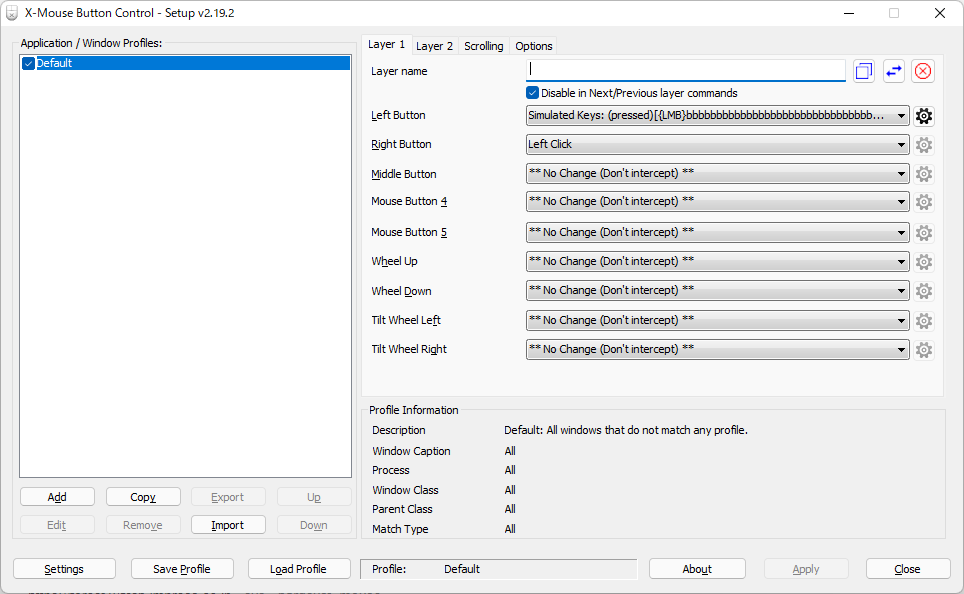Open the Tilt Wheel Right dropdown
Viewport: 964px width, 594px height.
point(717,349)
